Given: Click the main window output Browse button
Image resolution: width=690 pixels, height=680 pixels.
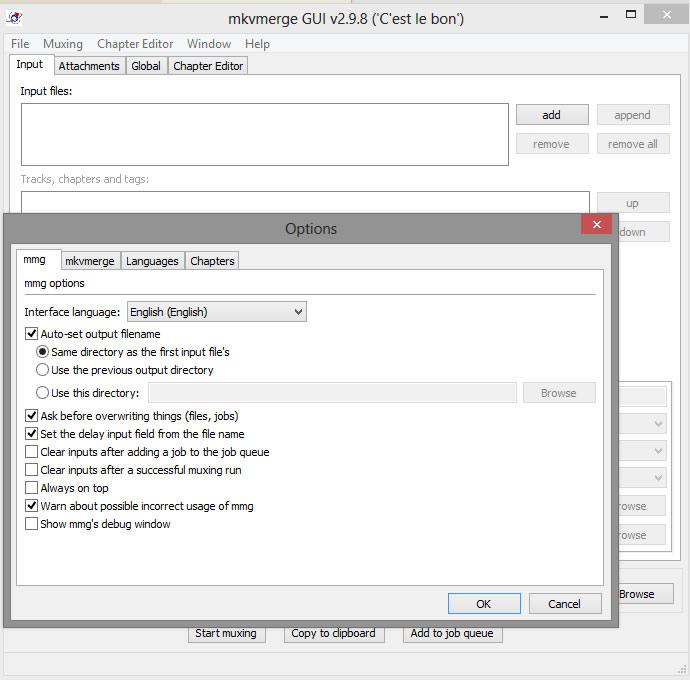Looking at the screenshot, I should (x=646, y=594).
